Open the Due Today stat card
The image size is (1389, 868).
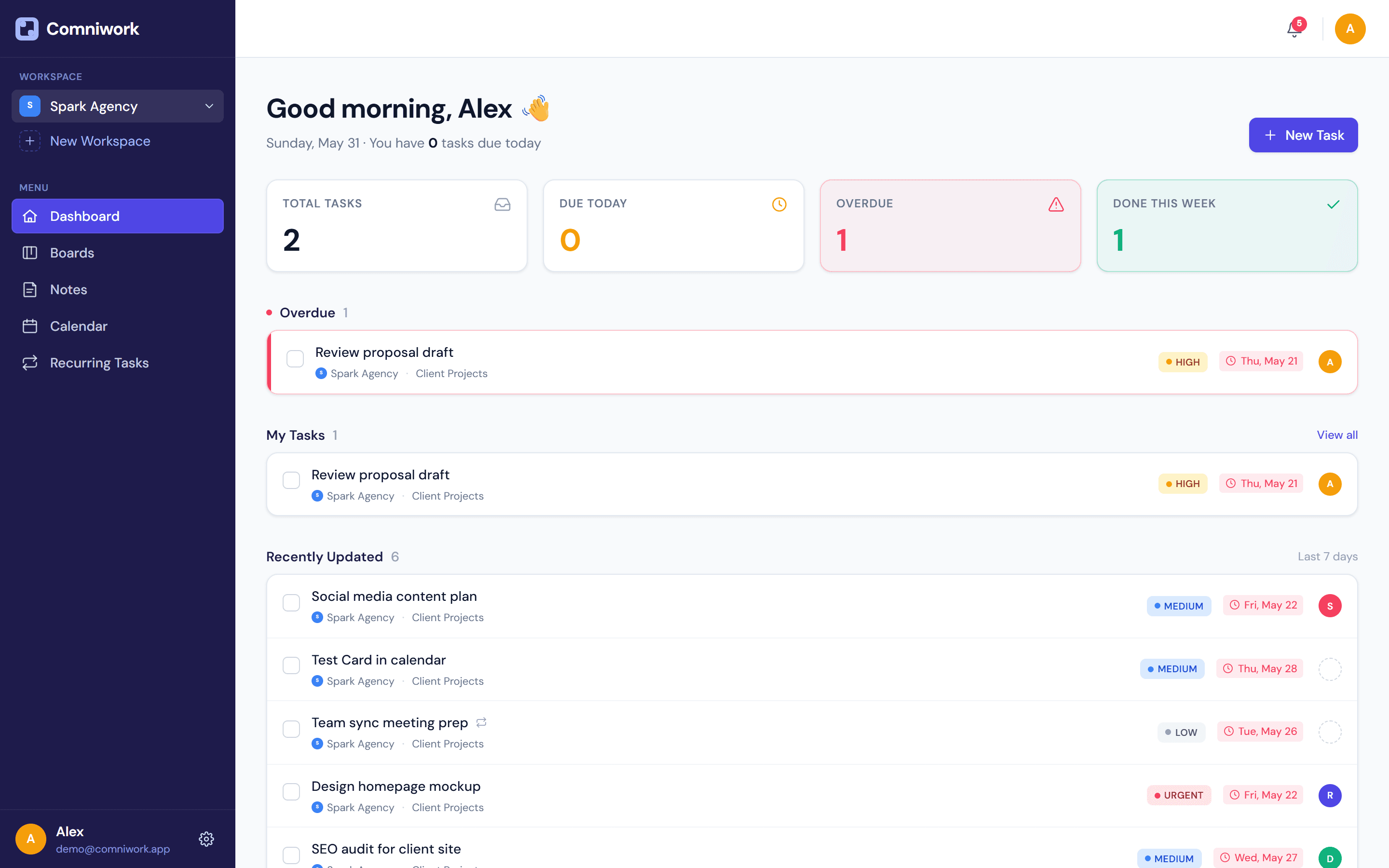673,226
